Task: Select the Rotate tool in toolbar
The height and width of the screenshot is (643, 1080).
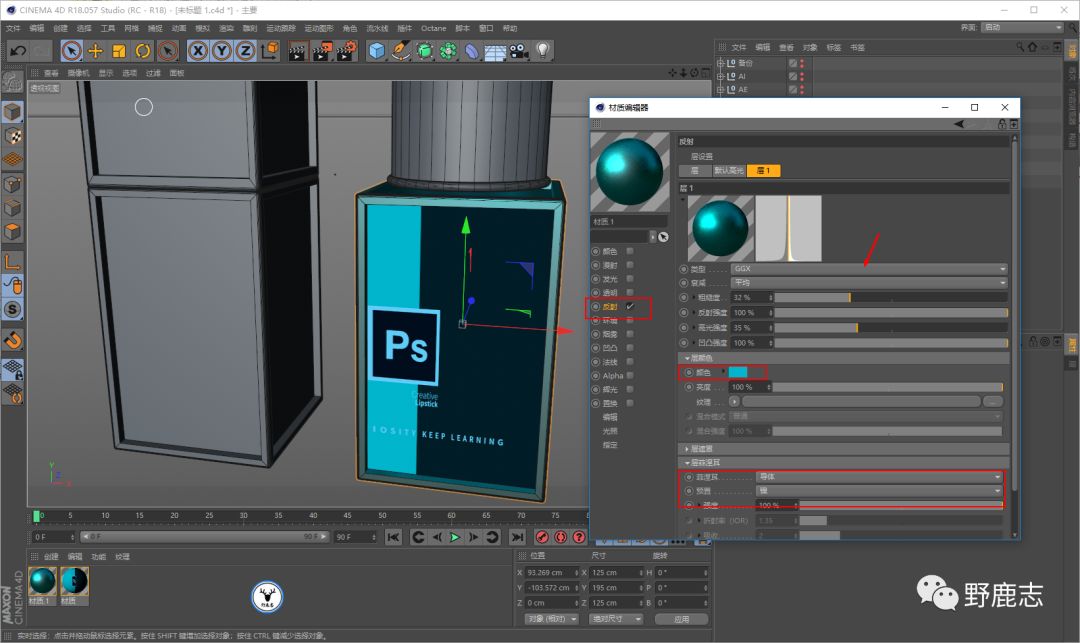Action: coord(143,50)
